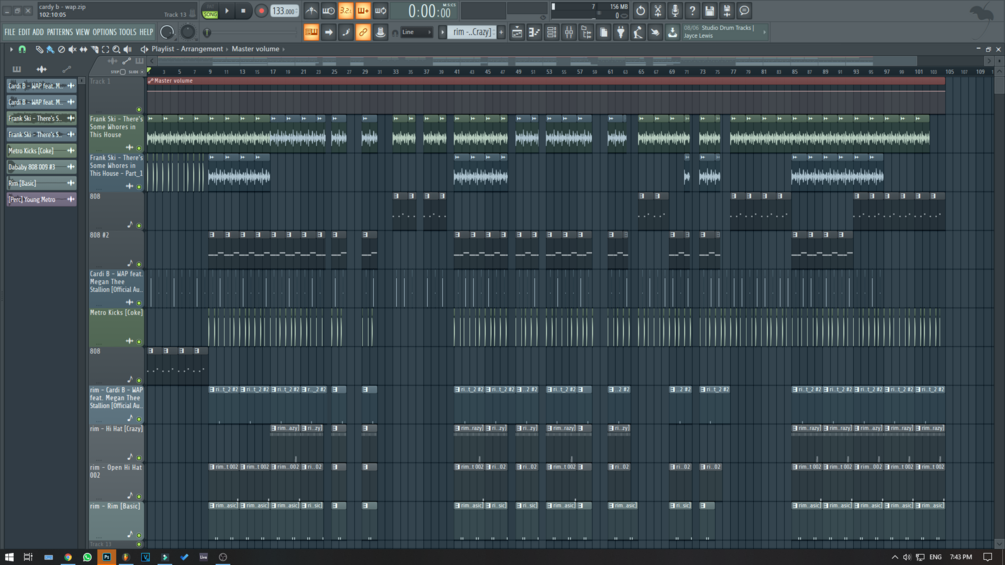Toggle the metronome icon

(311, 11)
